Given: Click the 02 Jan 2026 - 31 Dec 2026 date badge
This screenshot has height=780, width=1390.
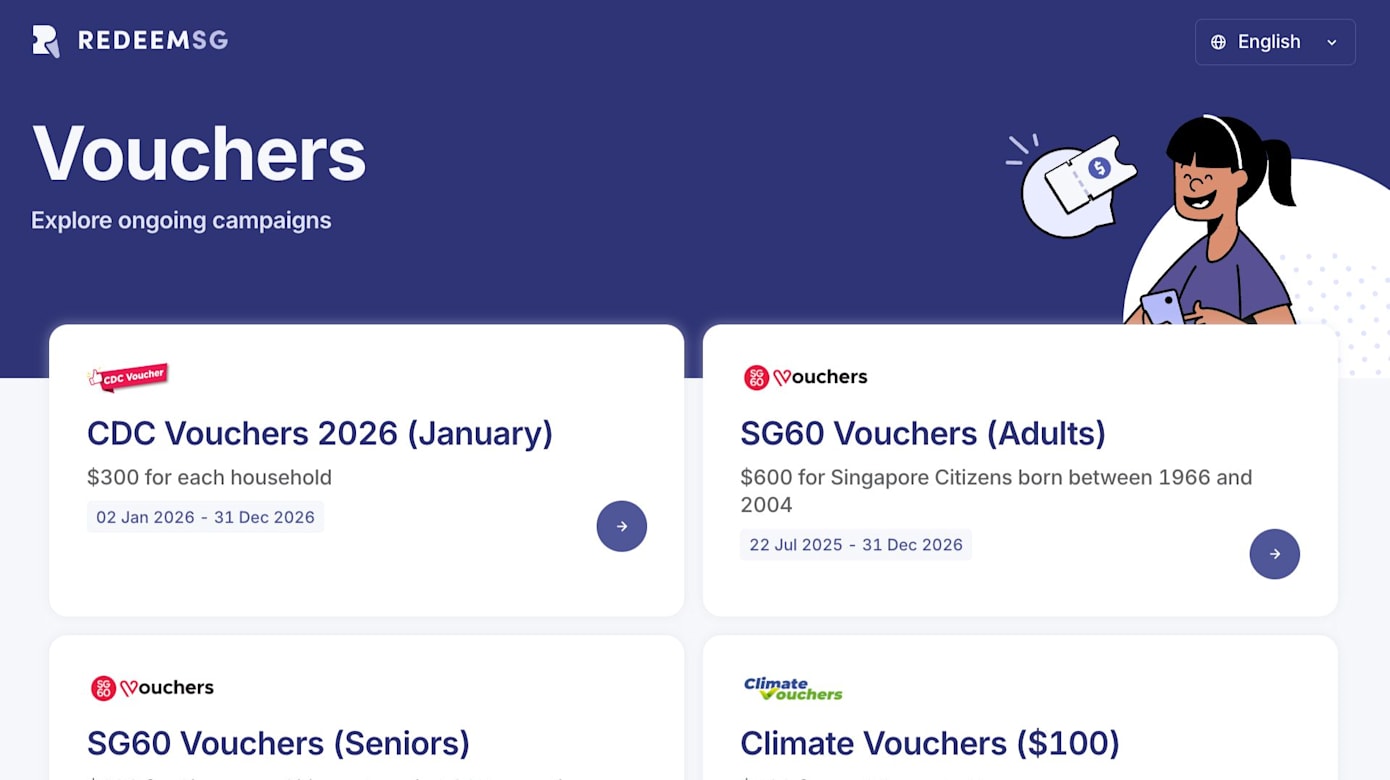Looking at the screenshot, I should coord(205,517).
